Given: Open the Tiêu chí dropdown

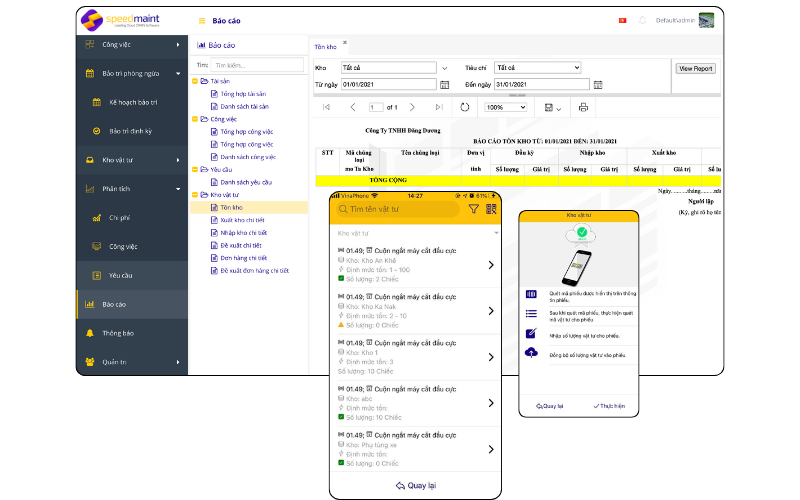Looking at the screenshot, I should pyautogui.click(x=536, y=68).
